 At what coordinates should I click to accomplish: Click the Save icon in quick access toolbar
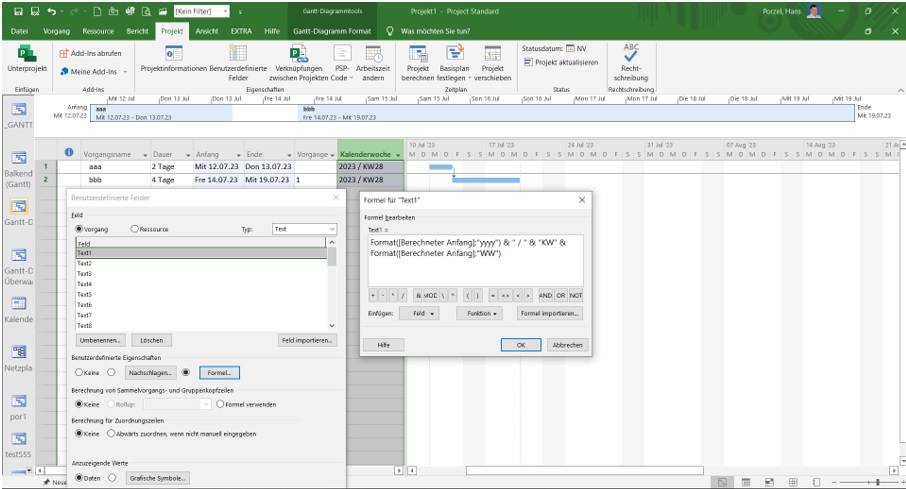click(x=18, y=11)
